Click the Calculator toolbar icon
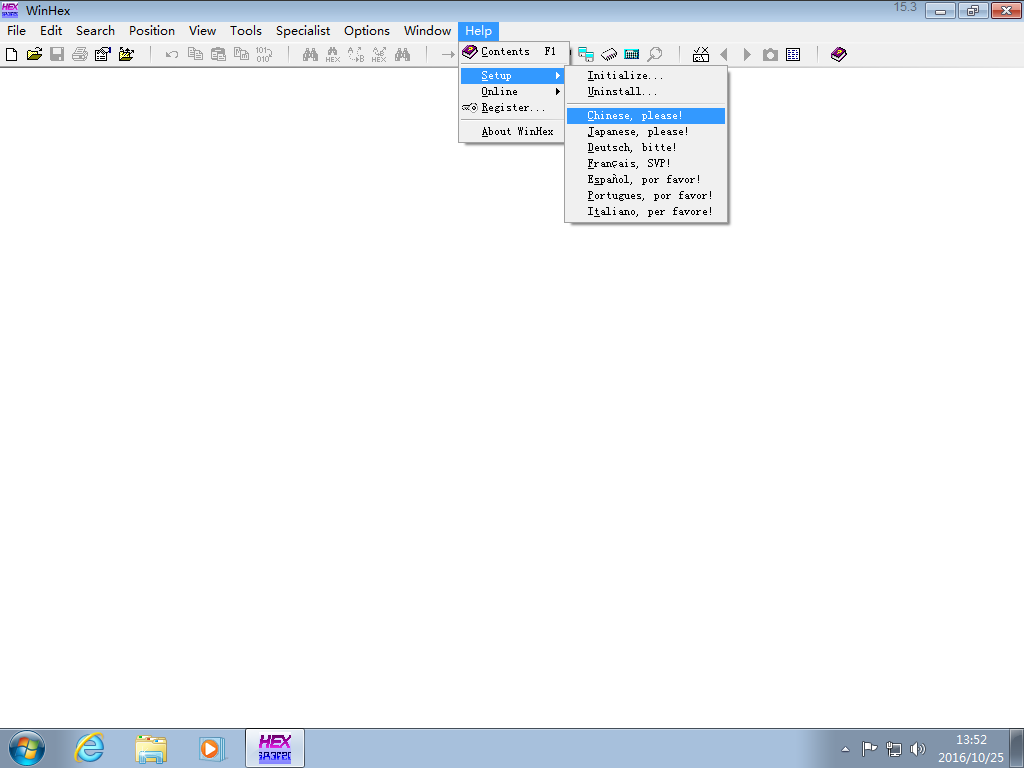The width and height of the screenshot is (1024, 768). click(632, 54)
